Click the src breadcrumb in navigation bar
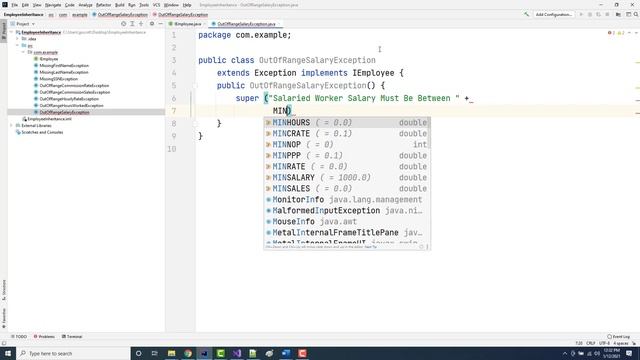This screenshot has width=640, height=360. [51, 14]
